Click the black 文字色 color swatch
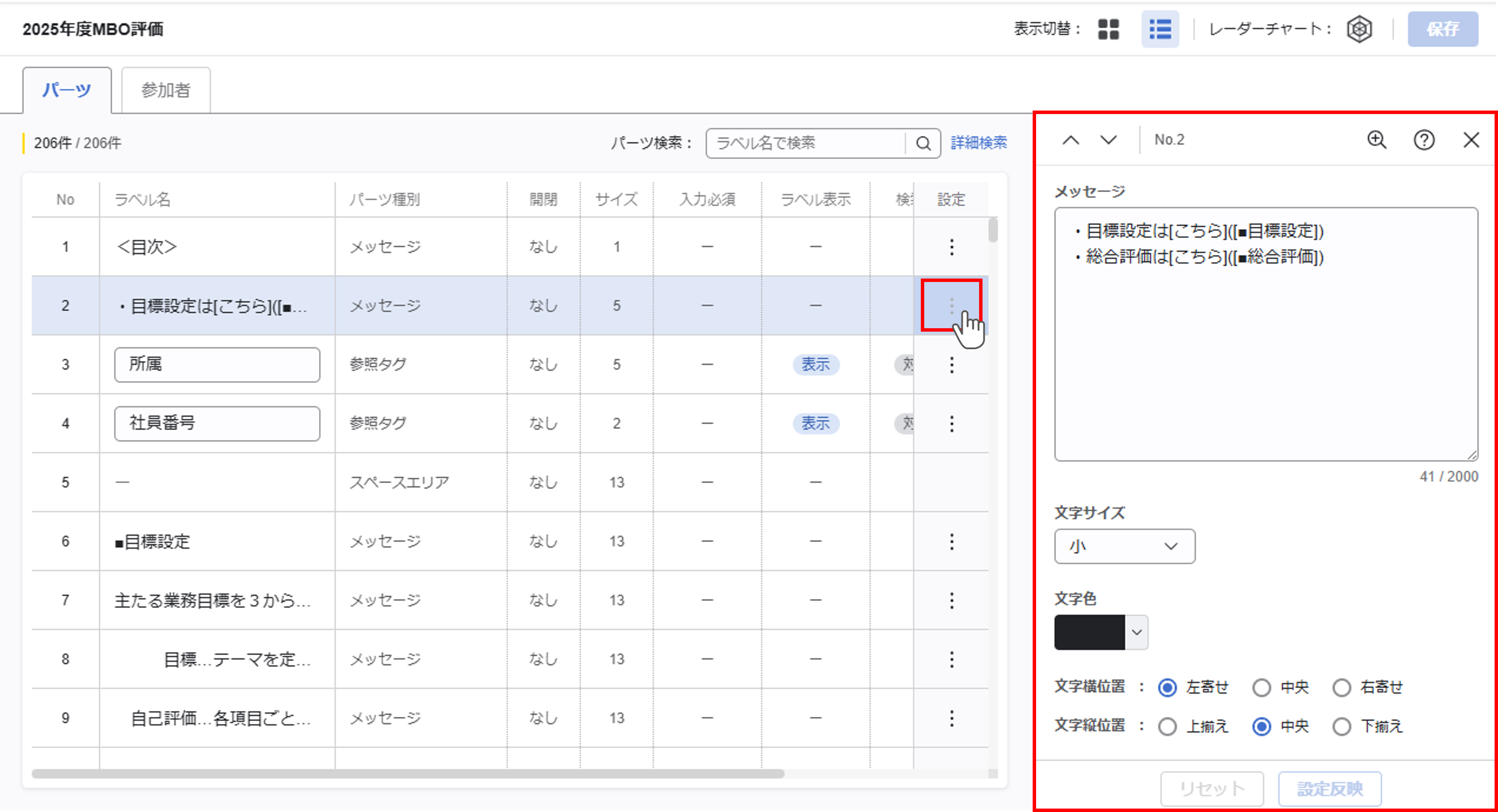This screenshot has height=812, width=1498. pyautogui.click(x=1089, y=632)
